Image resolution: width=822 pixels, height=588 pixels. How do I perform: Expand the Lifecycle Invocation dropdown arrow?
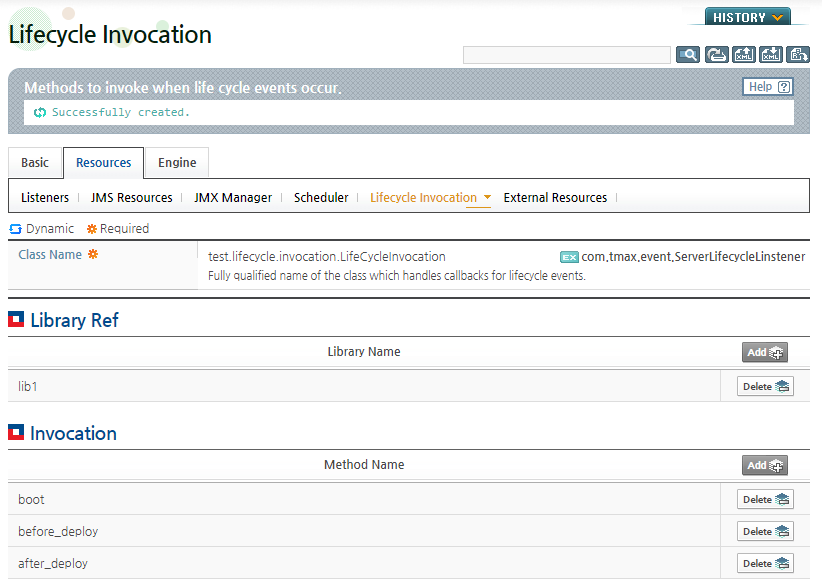(487, 198)
